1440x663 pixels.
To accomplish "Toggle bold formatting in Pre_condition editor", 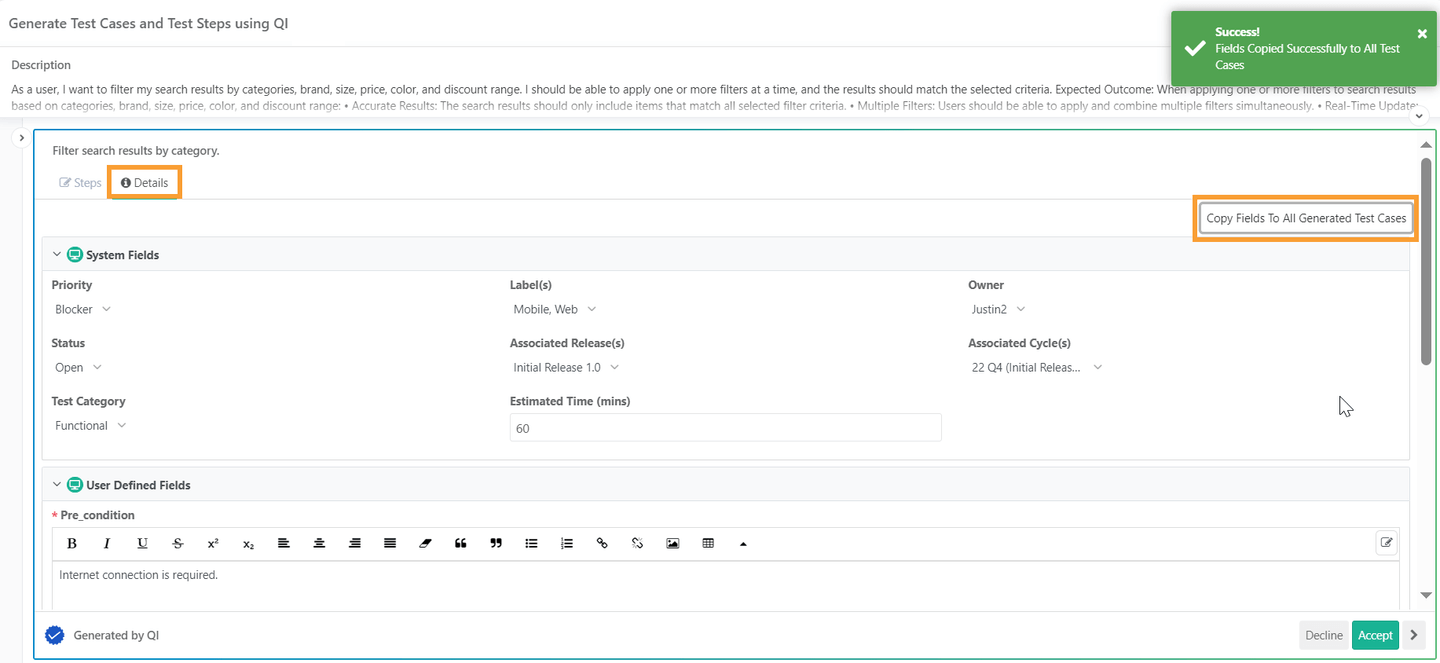I will tap(71, 543).
